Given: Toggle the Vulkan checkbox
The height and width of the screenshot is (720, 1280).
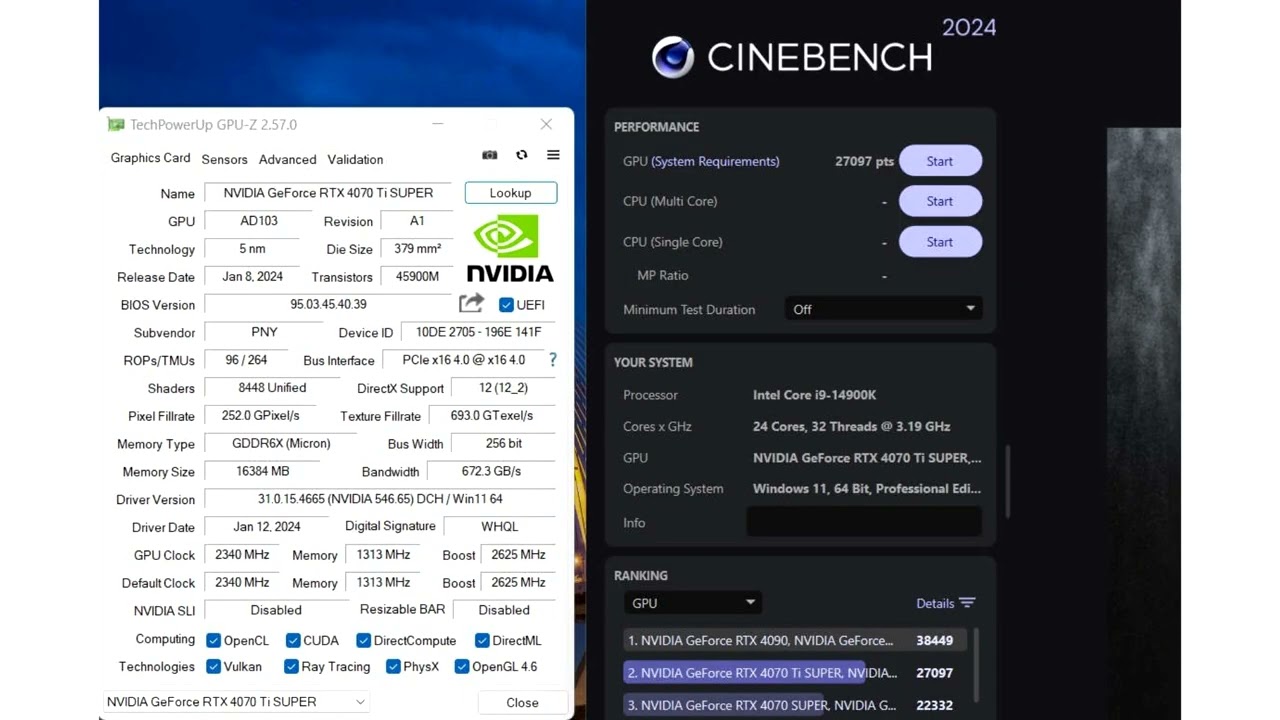Looking at the screenshot, I should tap(213, 666).
